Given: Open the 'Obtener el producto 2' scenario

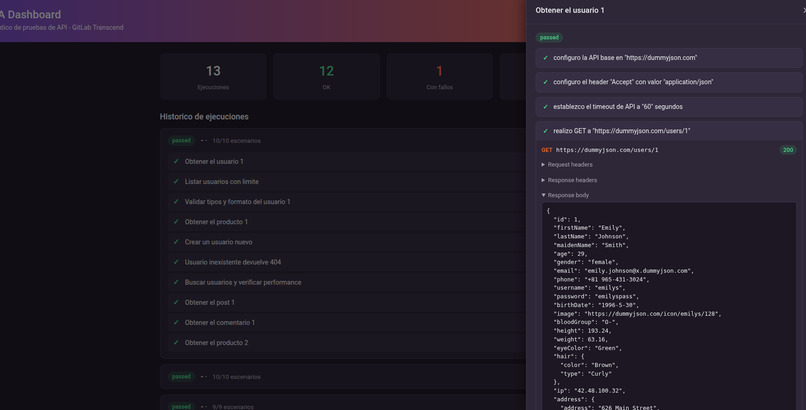Looking at the screenshot, I should click(347, 343).
